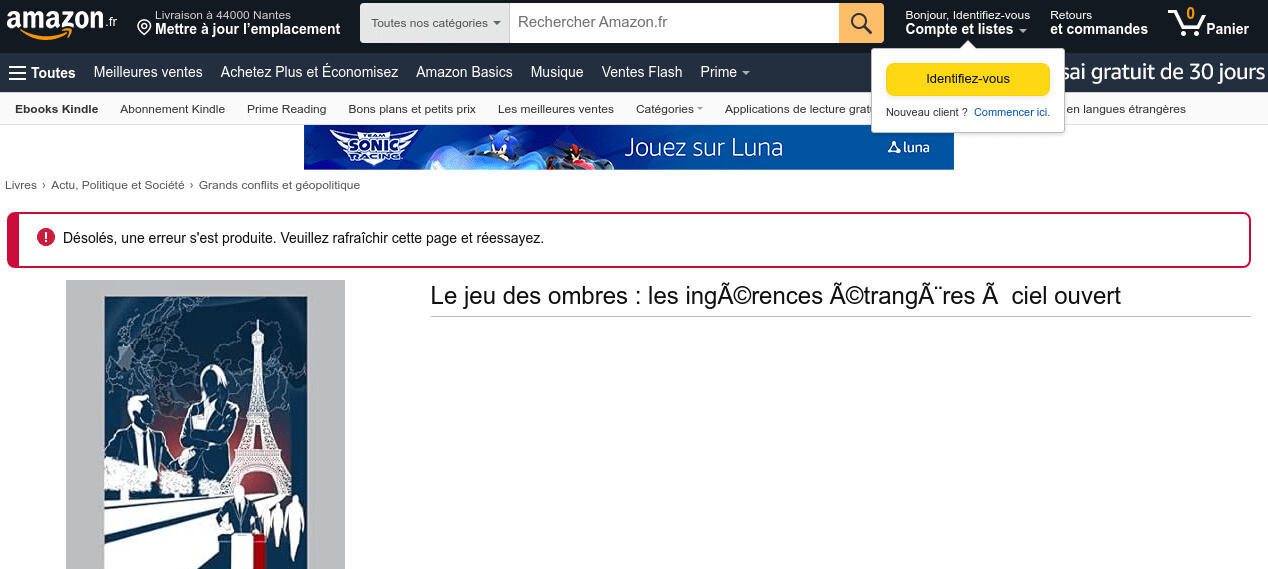
Task: Click the Livres breadcrumb
Action: pos(21,185)
